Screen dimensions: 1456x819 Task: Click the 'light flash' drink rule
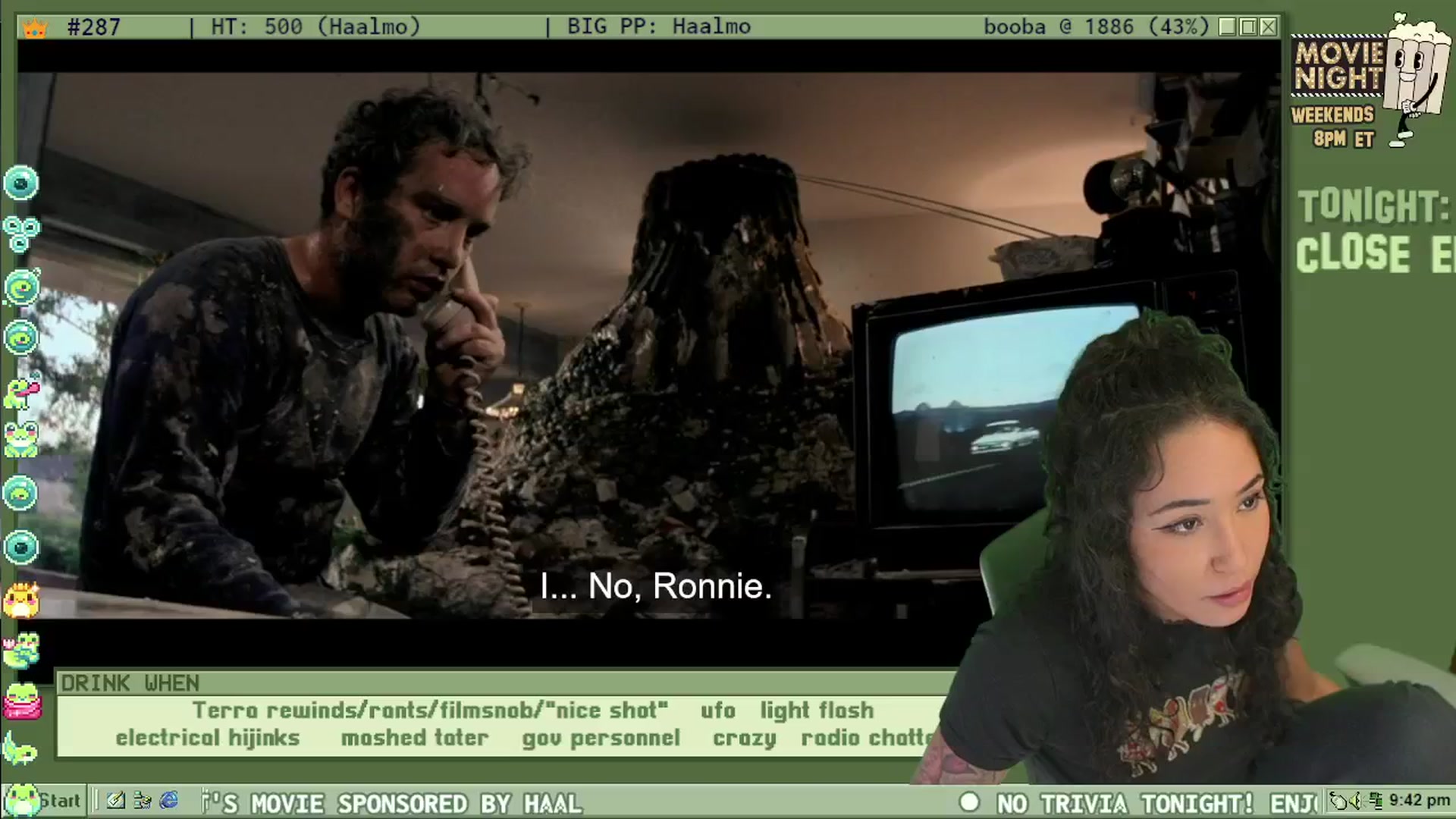point(817,711)
